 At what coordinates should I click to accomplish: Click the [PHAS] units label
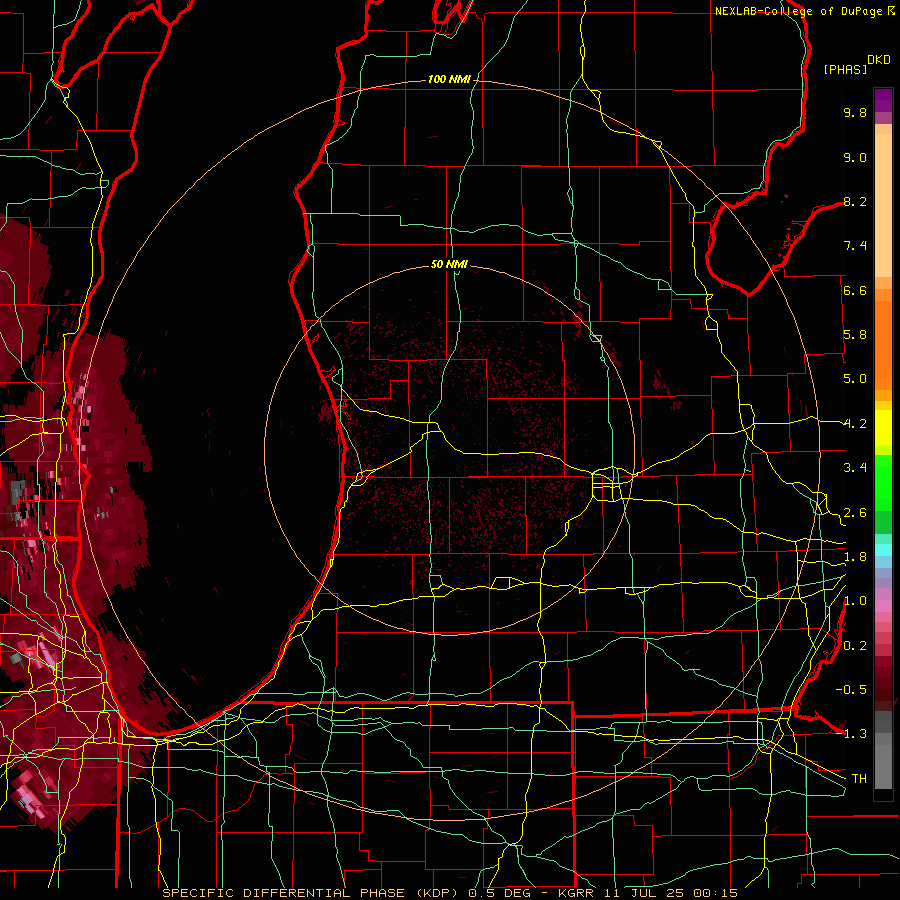click(x=845, y=69)
